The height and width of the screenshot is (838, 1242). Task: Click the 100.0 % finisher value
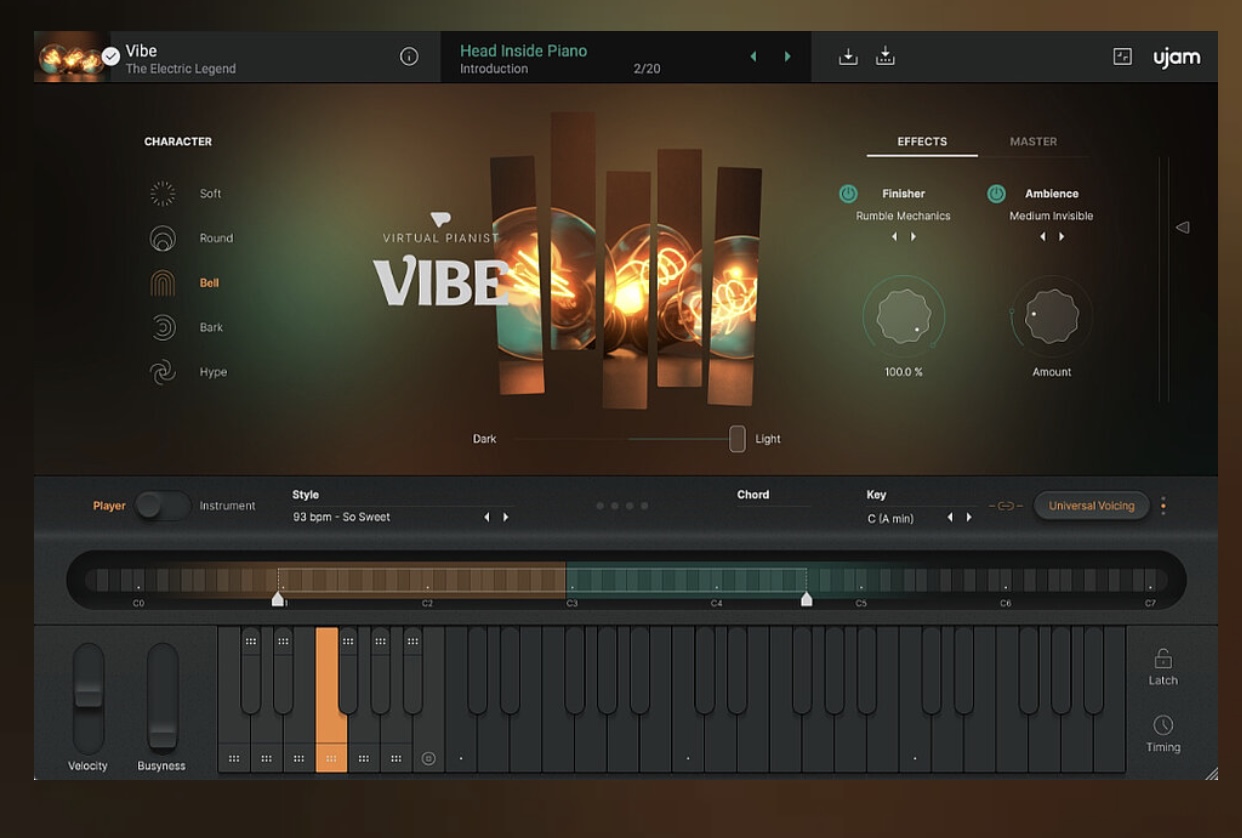tap(903, 372)
